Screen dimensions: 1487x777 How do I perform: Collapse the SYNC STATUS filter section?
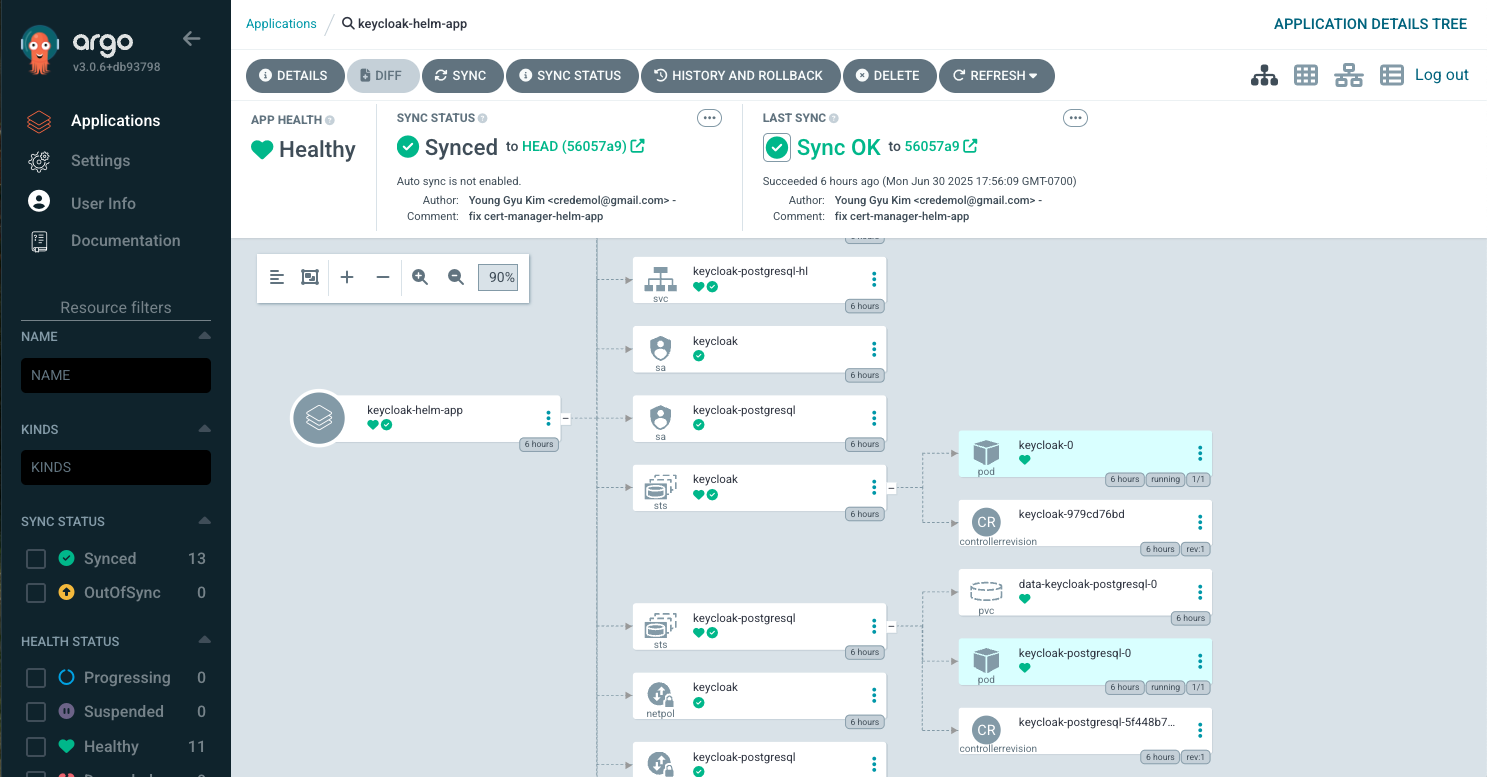coord(204,521)
